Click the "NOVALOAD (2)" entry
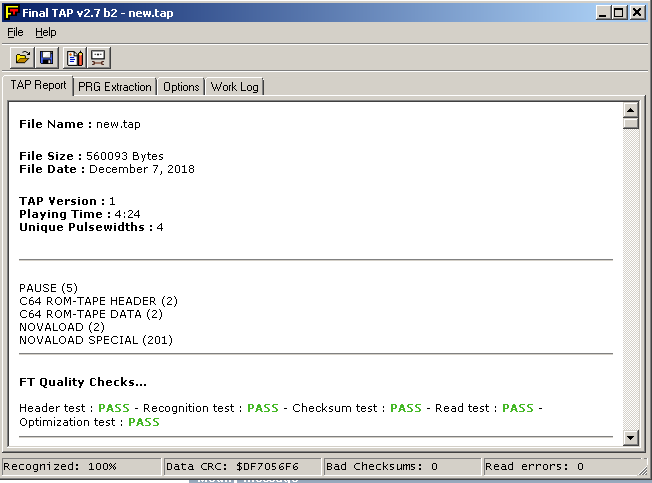The image size is (652, 483). tap(62, 327)
